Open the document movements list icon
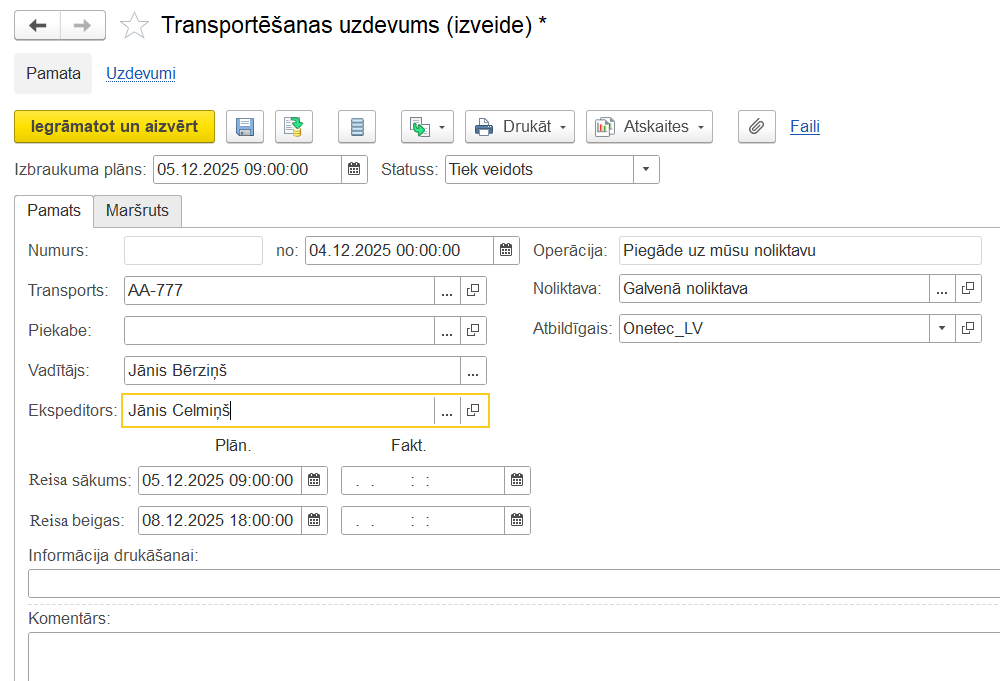The height and width of the screenshot is (681, 1000). pos(357,127)
